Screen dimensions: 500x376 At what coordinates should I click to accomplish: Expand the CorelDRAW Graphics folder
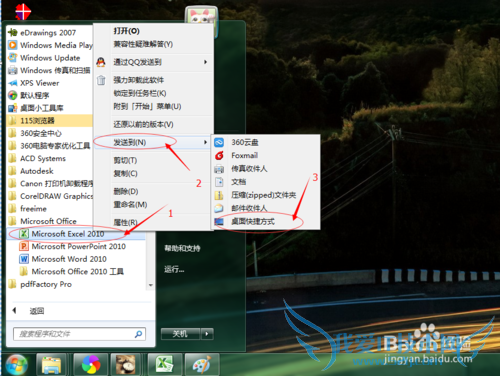[50, 196]
